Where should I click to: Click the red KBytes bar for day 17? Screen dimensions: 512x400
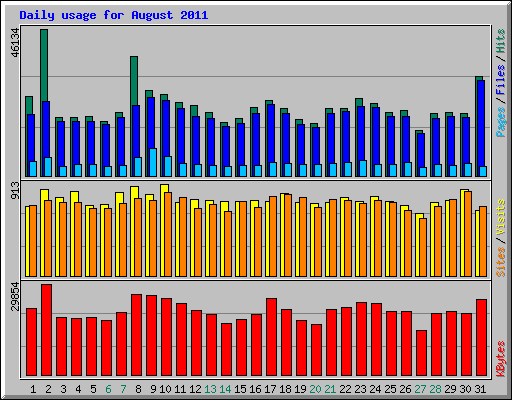[272, 337]
